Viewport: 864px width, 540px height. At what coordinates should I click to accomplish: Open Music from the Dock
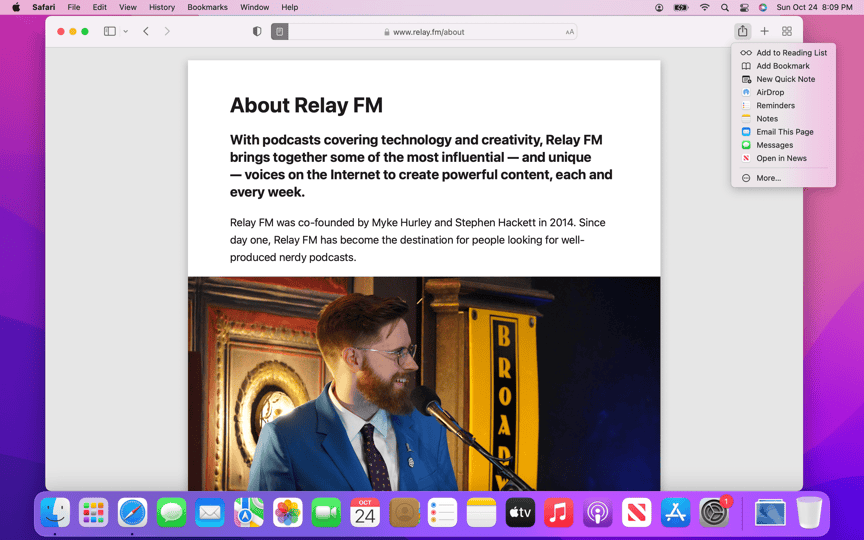tap(559, 512)
